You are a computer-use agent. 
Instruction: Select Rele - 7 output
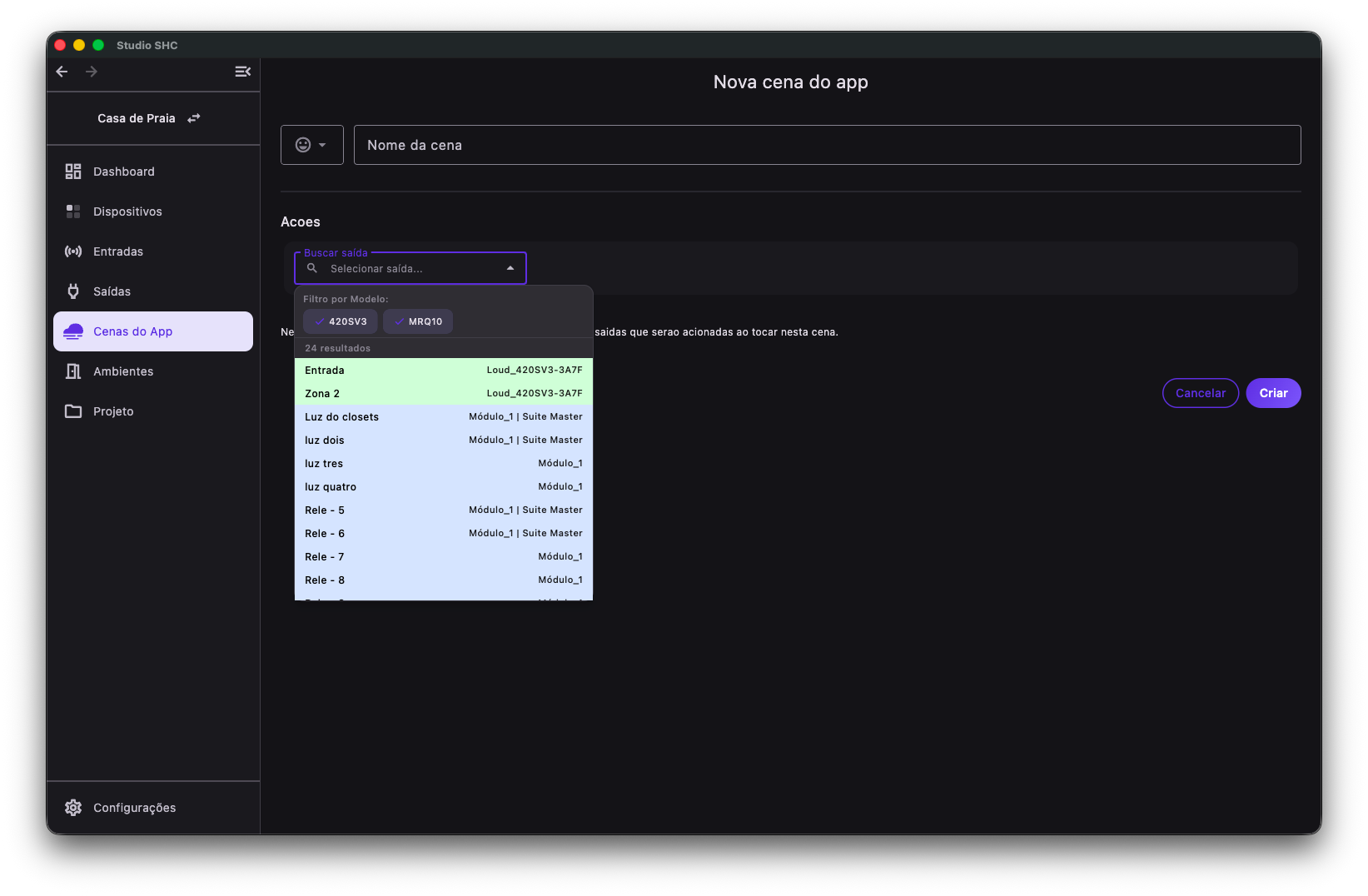click(444, 556)
